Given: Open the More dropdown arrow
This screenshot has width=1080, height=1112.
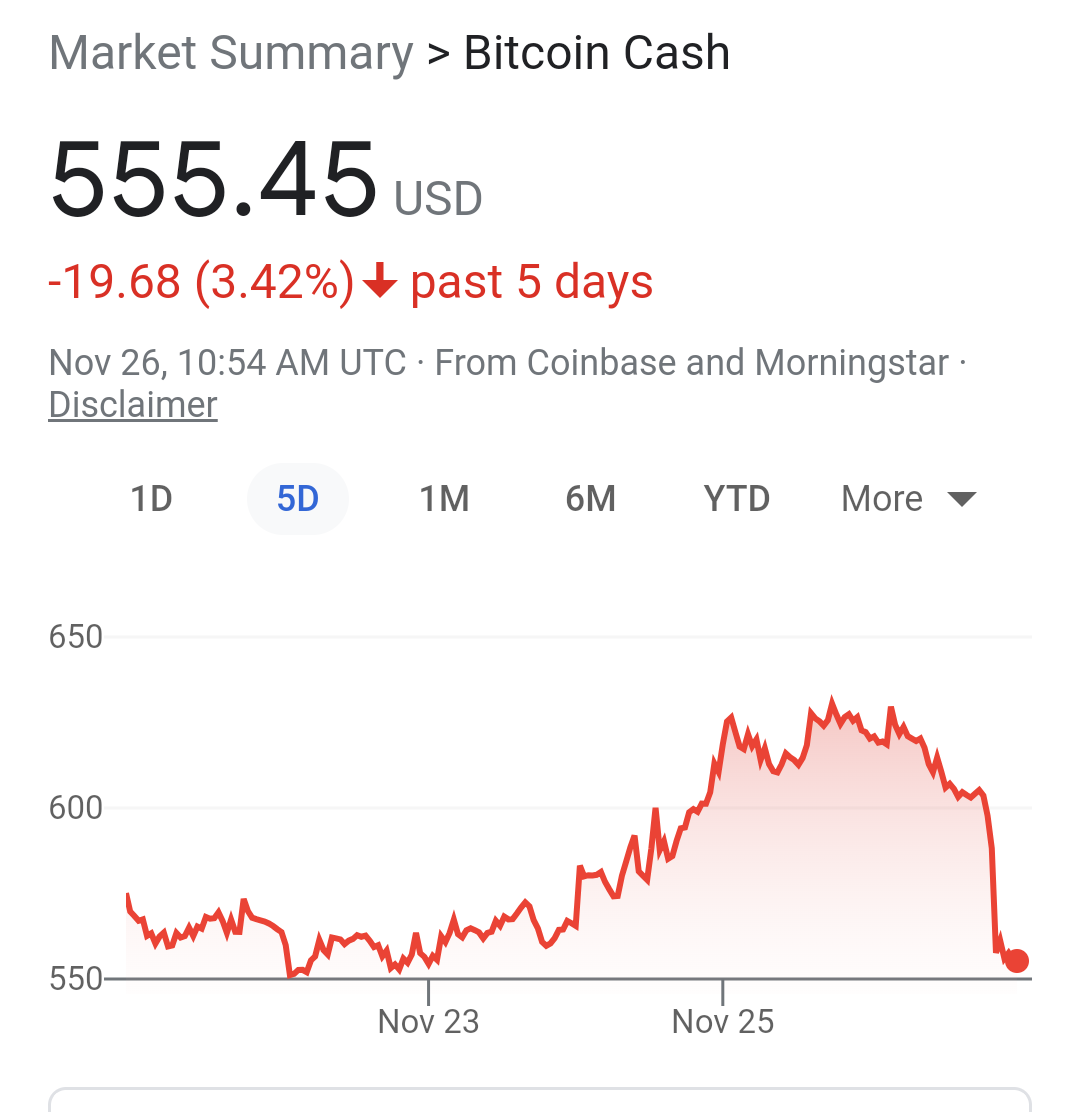Looking at the screenshot, I should point(962,499).
